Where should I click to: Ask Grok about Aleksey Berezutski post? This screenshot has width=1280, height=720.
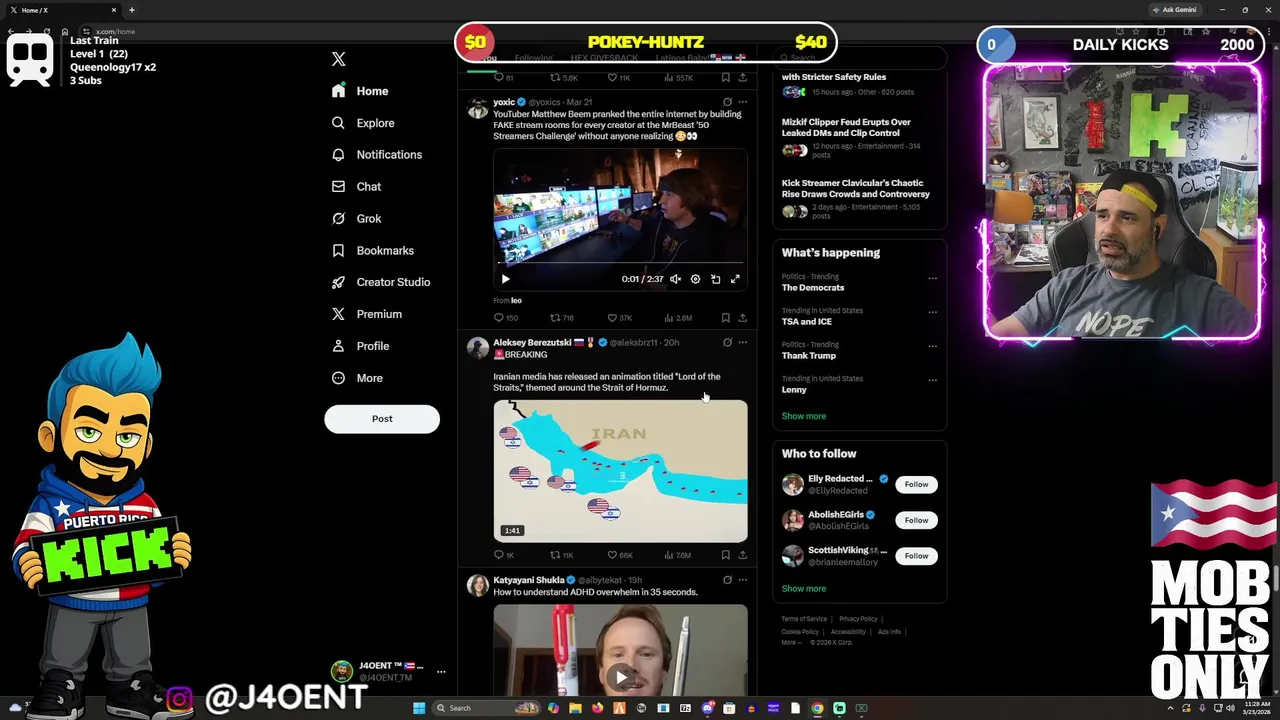point(727,342)
